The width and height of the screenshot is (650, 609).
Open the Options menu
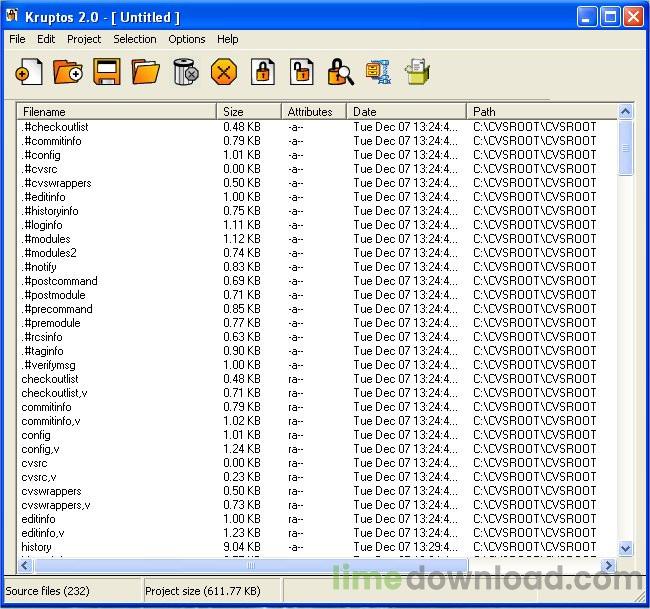[x=186, y=39]
